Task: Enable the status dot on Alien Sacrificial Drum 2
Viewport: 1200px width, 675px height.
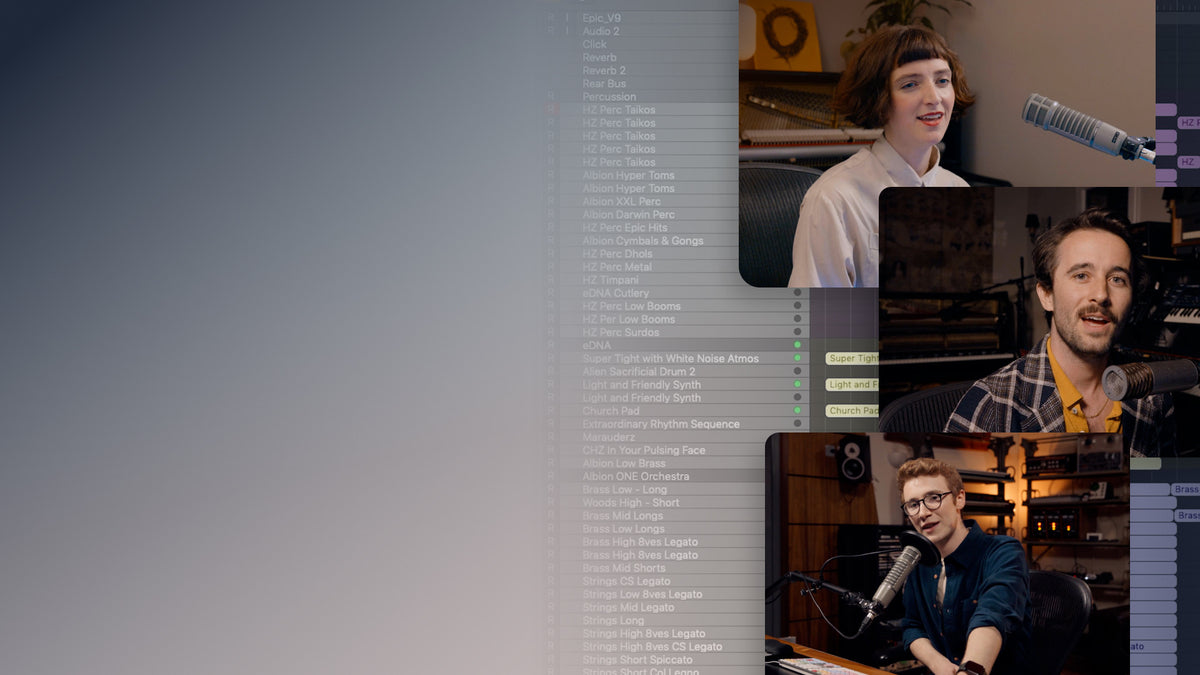Action: tap(798, 371)
